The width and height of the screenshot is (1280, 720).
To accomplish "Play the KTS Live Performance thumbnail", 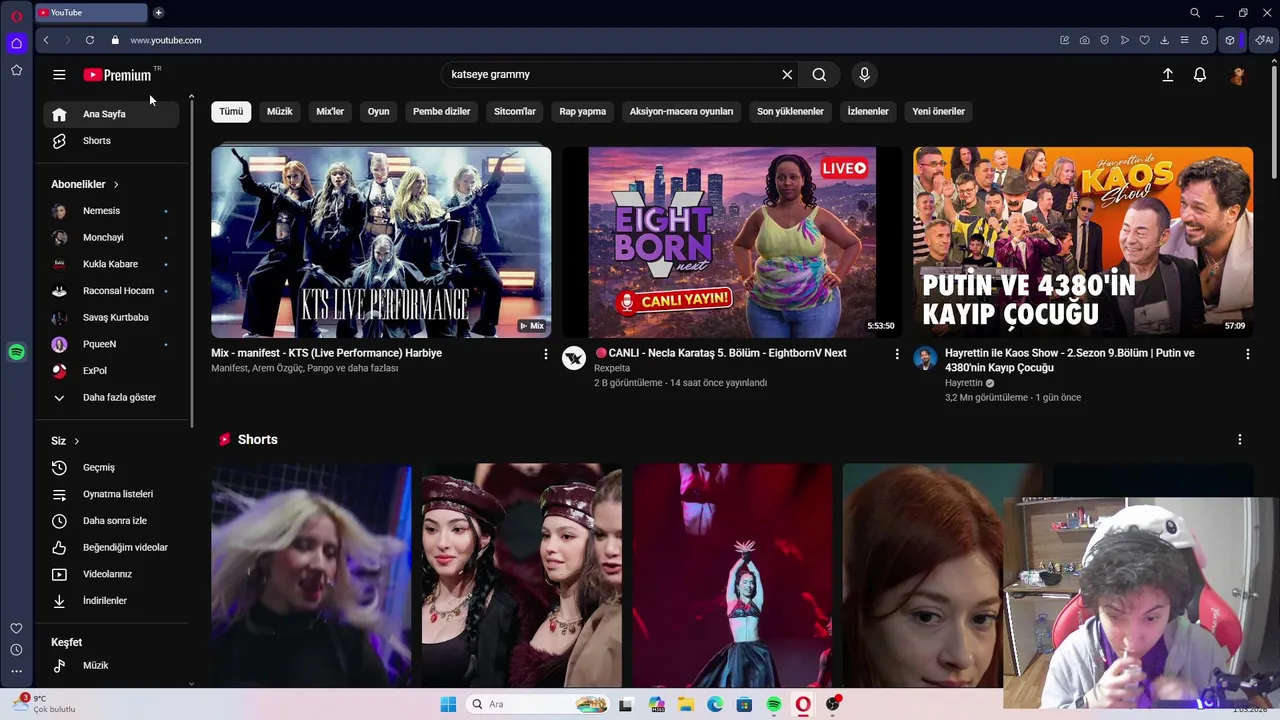I will (381, 243).
